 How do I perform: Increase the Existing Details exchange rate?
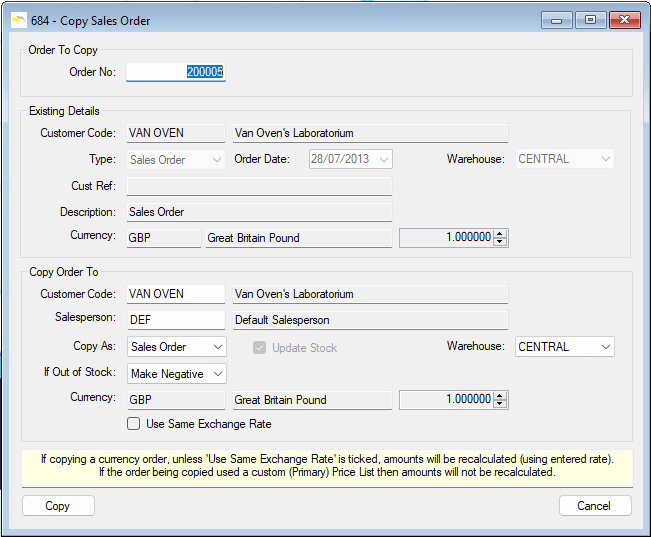(502, 233)
